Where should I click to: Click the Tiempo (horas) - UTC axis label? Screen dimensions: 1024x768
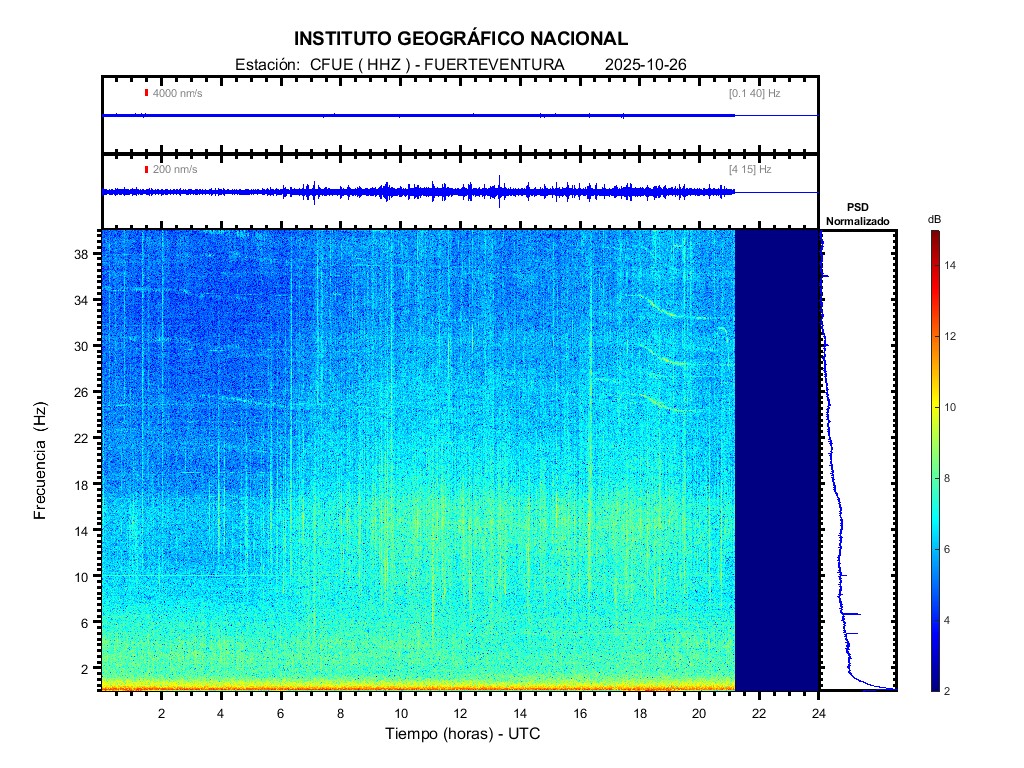pyautogui.click(x=463, y=734)
